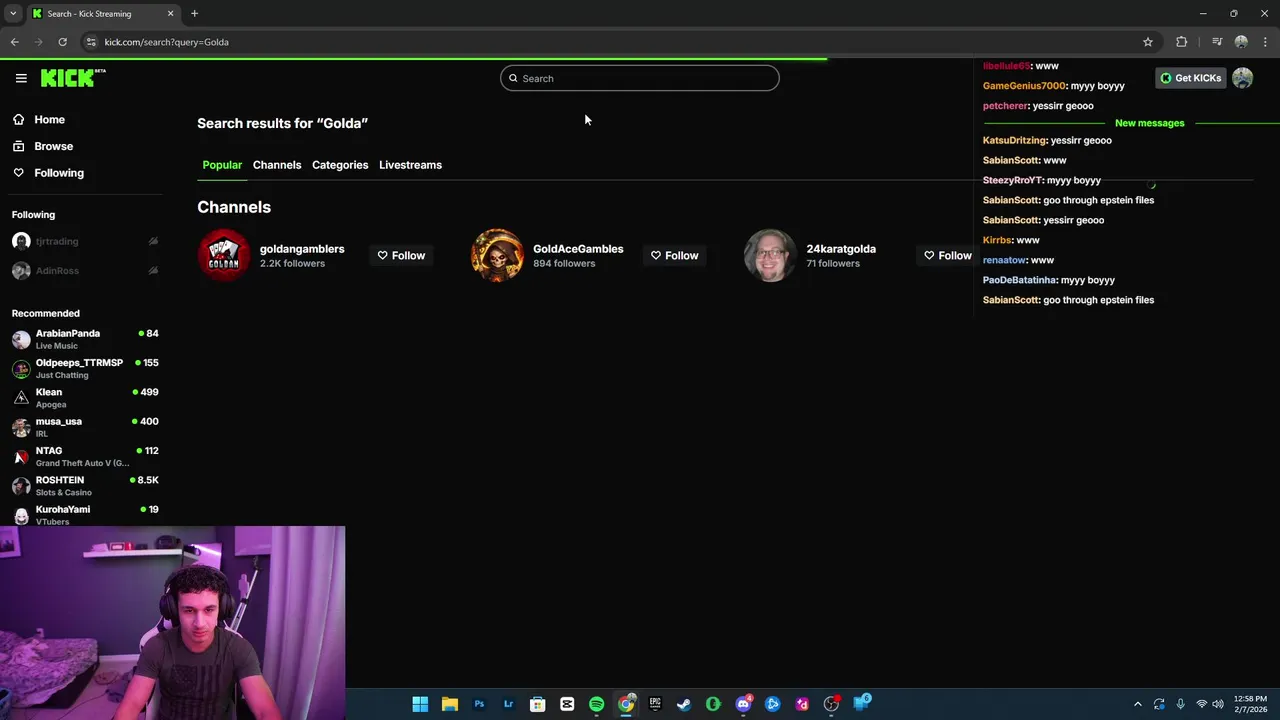Open 24karatgolda channel avatar
Image resolution: width=1280 pixels, height=720 pixels.
[x=770, y=255]
